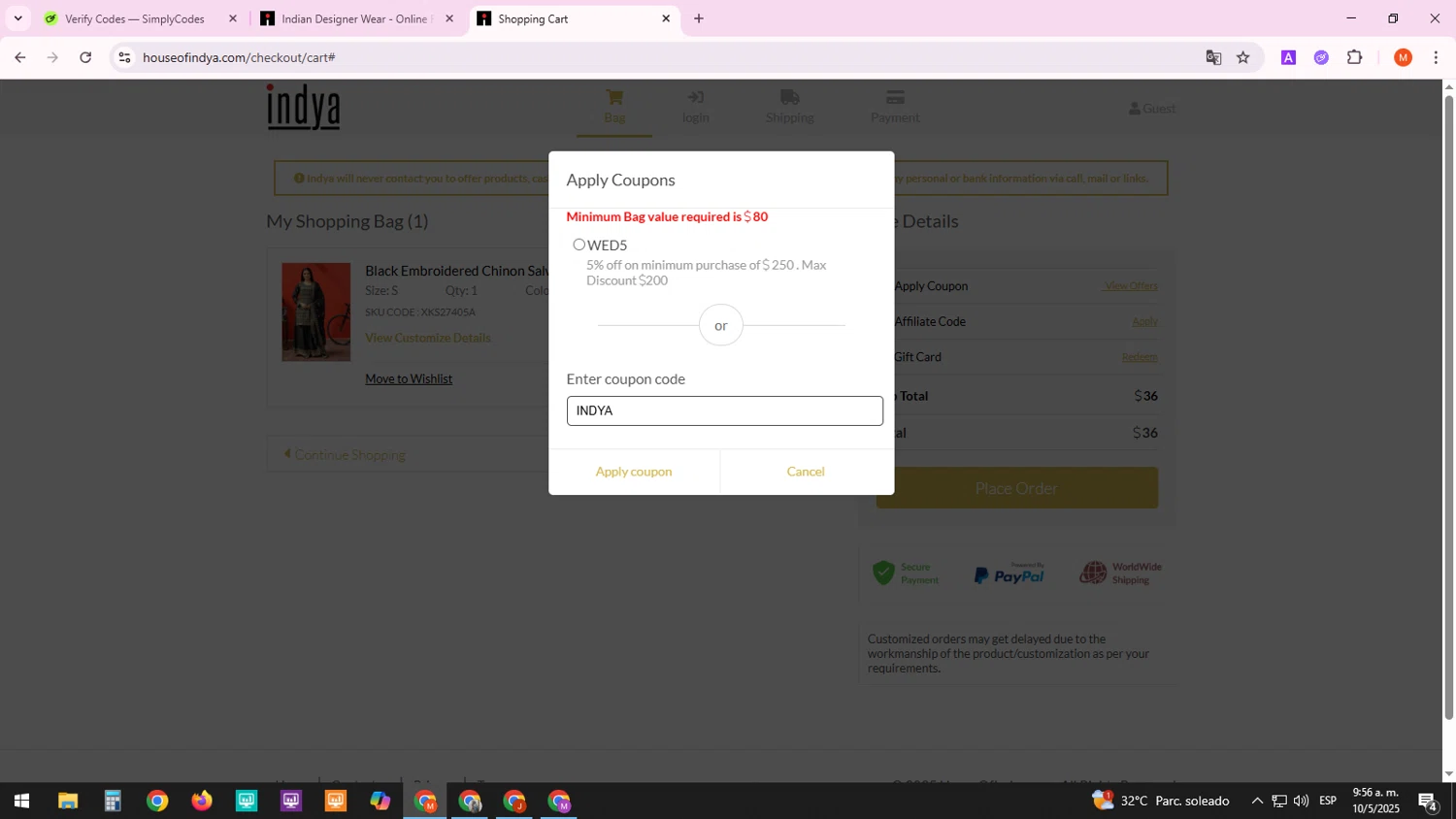Show hidden system tray icons
The image size is (1456, 819).
coord(1257,802)
